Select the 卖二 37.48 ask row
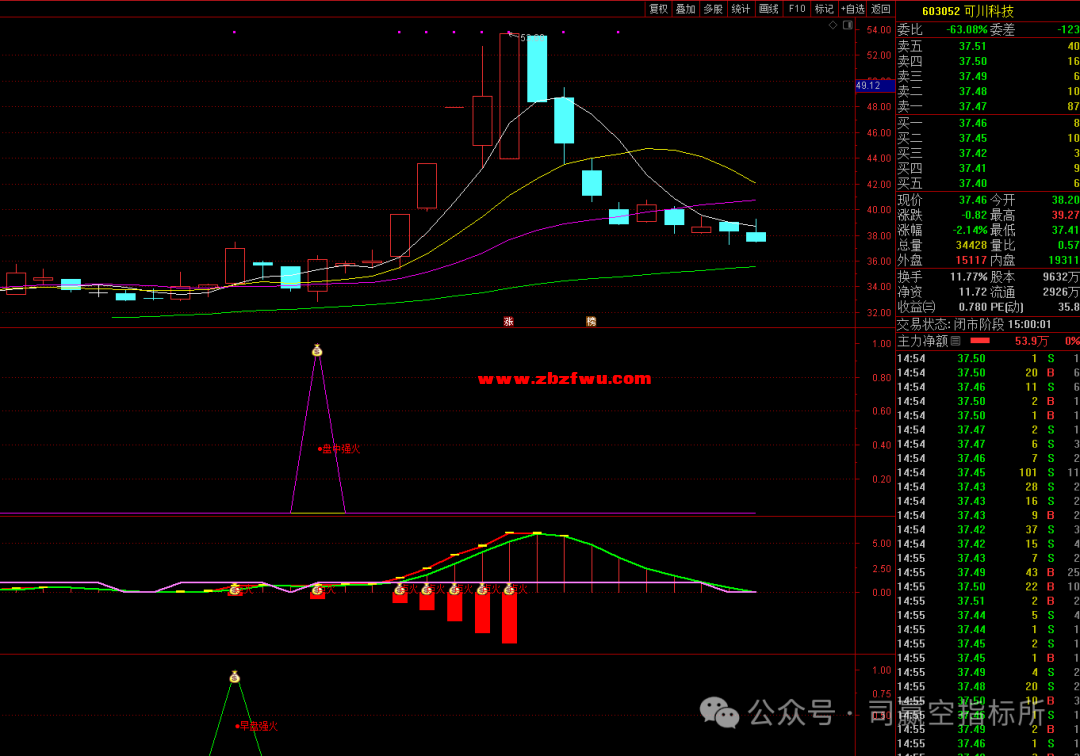 coord(988,92)
